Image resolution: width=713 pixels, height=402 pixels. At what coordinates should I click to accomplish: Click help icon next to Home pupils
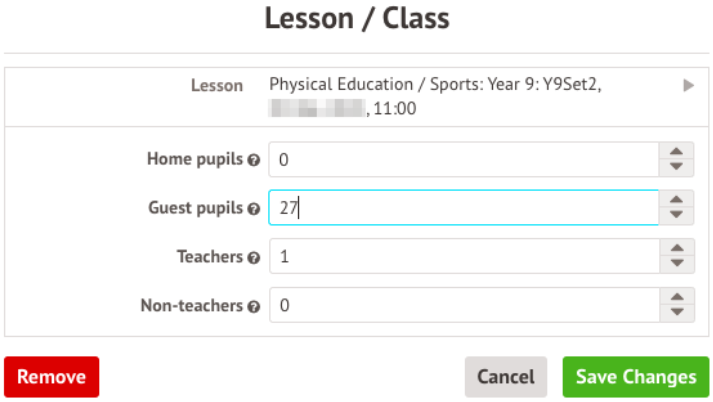[254, 160]
